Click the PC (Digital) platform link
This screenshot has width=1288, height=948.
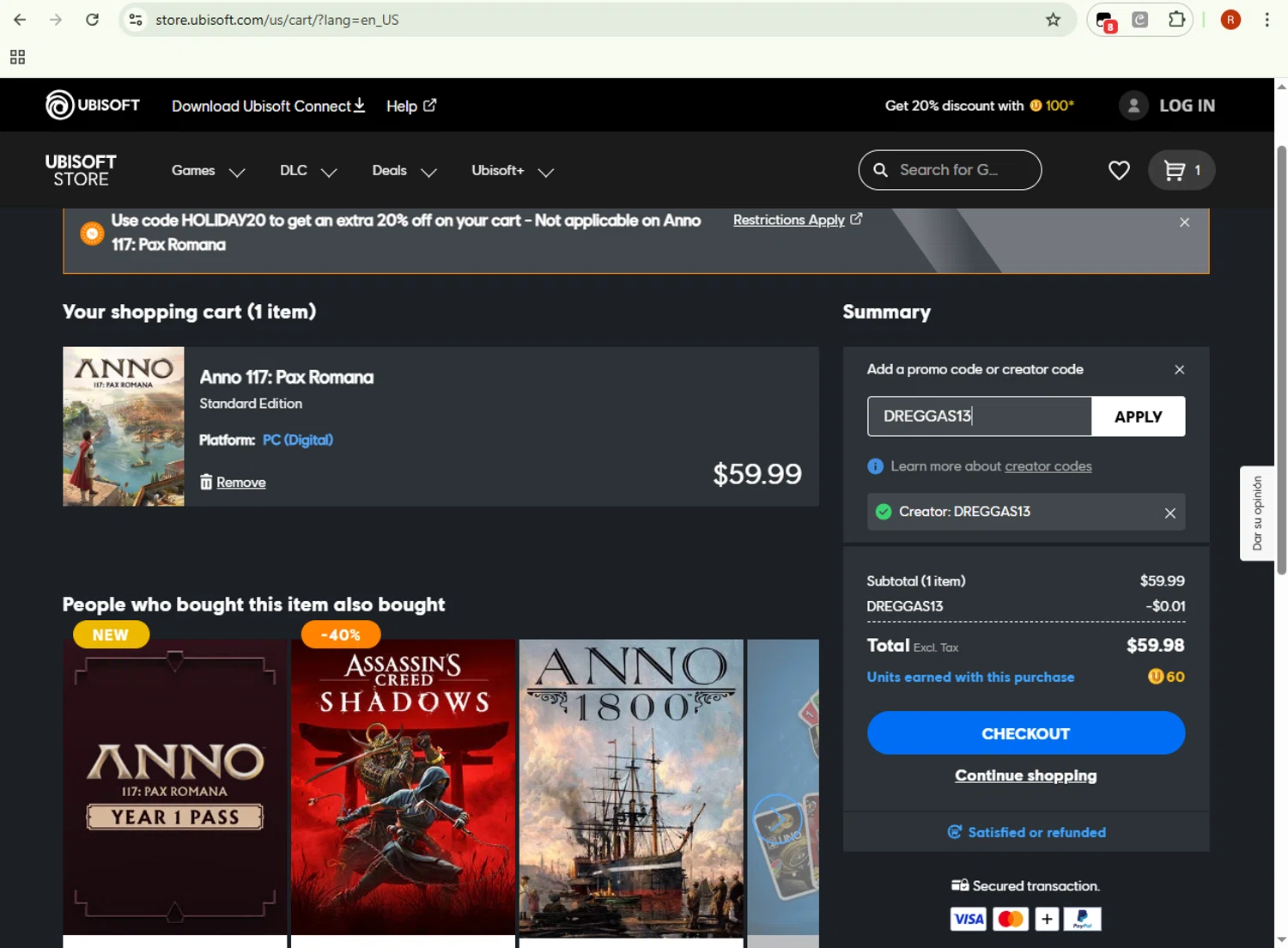click(297, 440)
